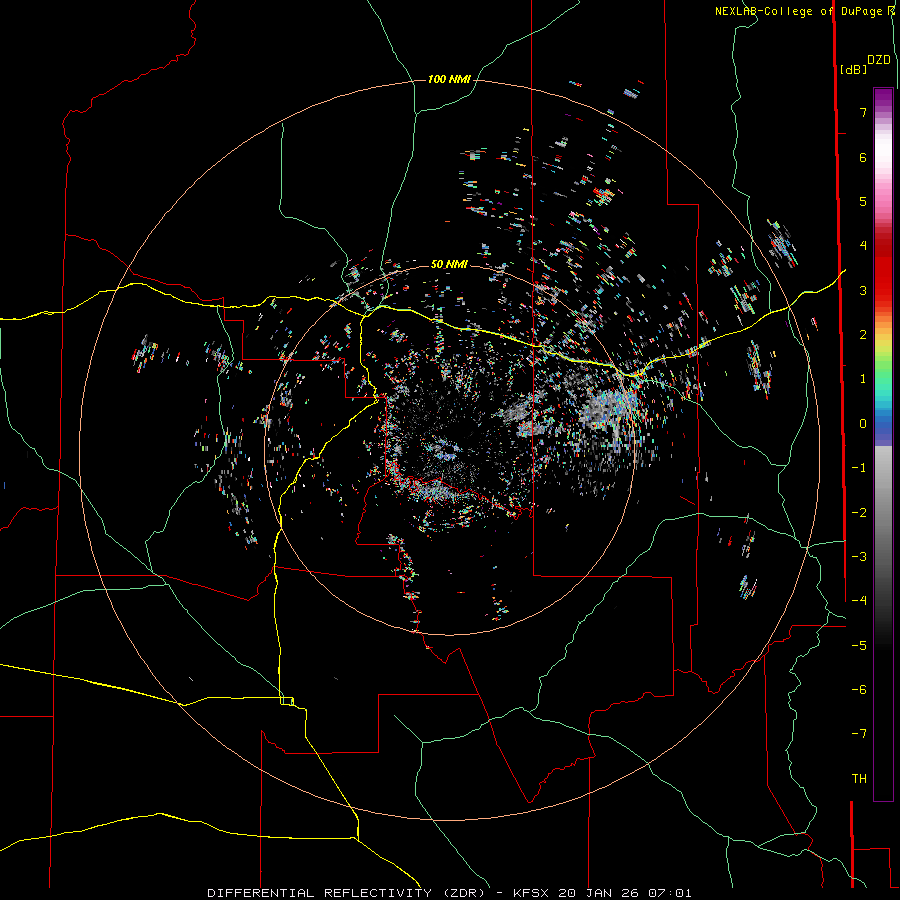Click the 3 dB red area of color scale

[x=883, y=290]
